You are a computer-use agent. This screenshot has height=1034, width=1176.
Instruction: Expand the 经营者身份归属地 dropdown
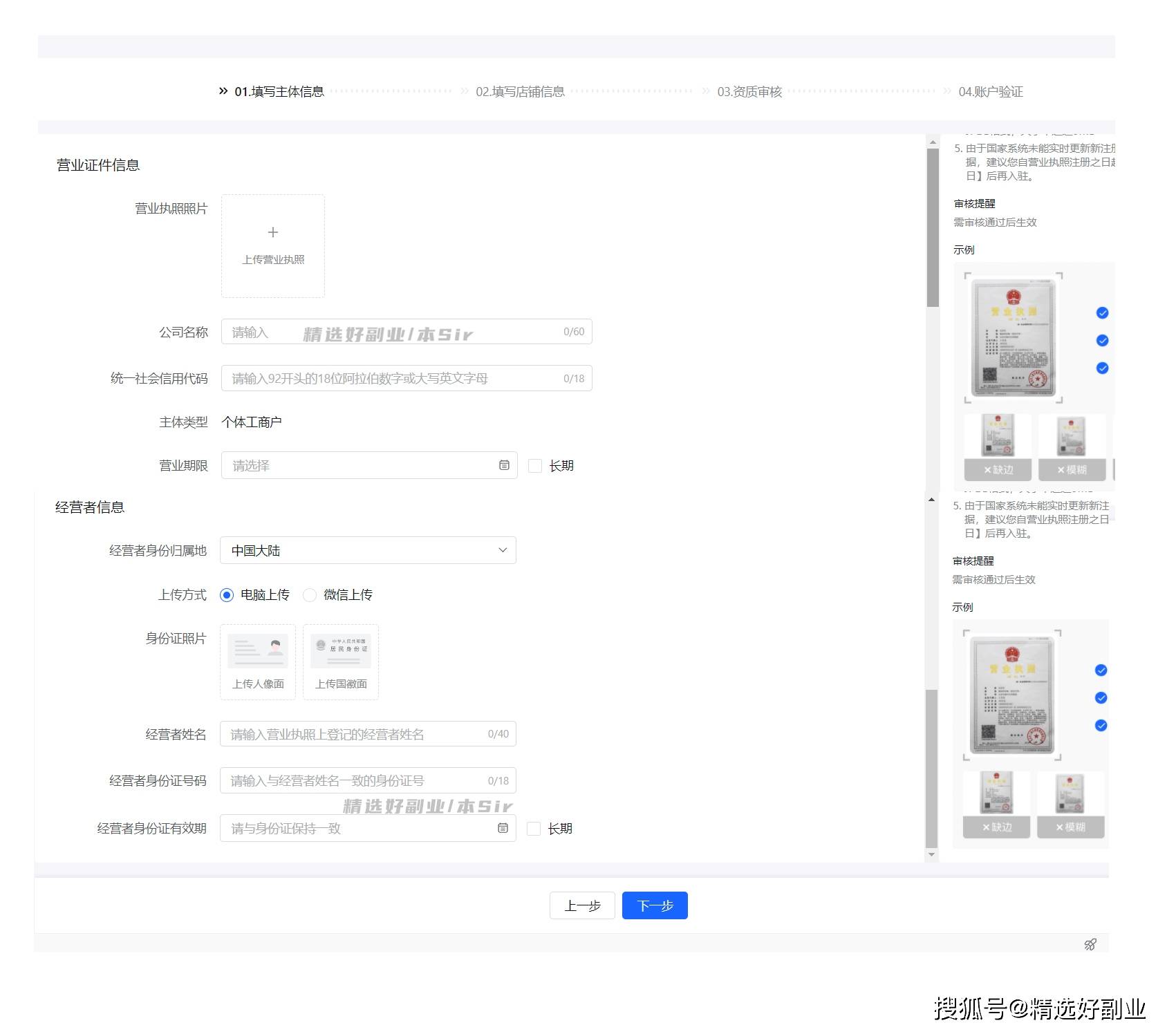tap(368, 550)
